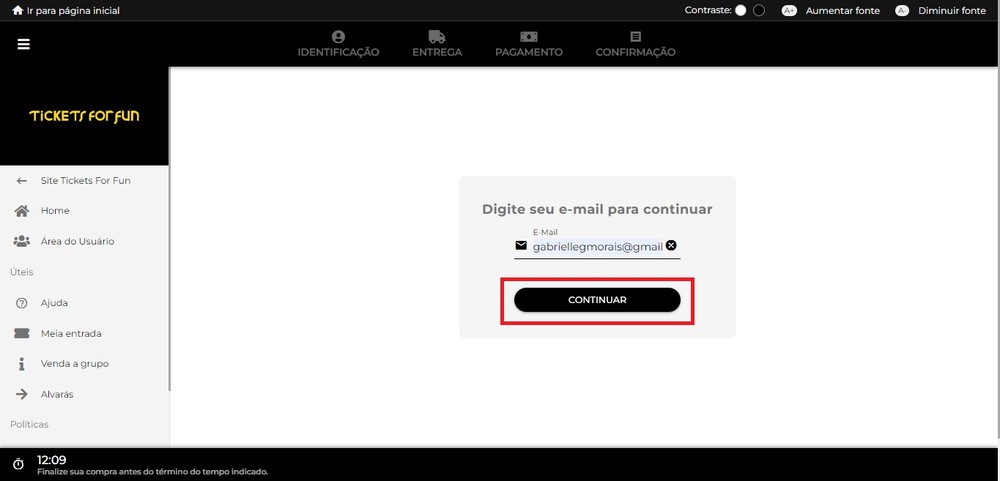Click the CONTINUAR button
This screenshot has height=481, width=1000.
pyautogui.click(x=597, y=300)
